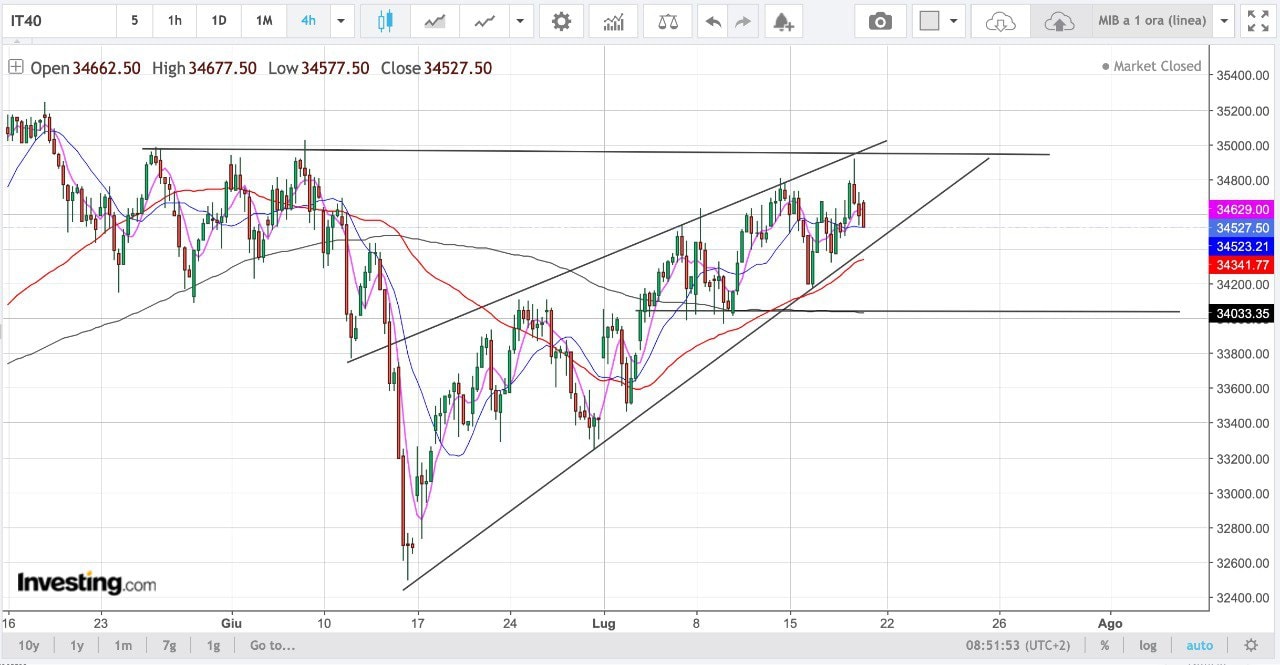Open the Go to... date dialog
This screenshot has width=1280, height=665.
tap(272, 645)
